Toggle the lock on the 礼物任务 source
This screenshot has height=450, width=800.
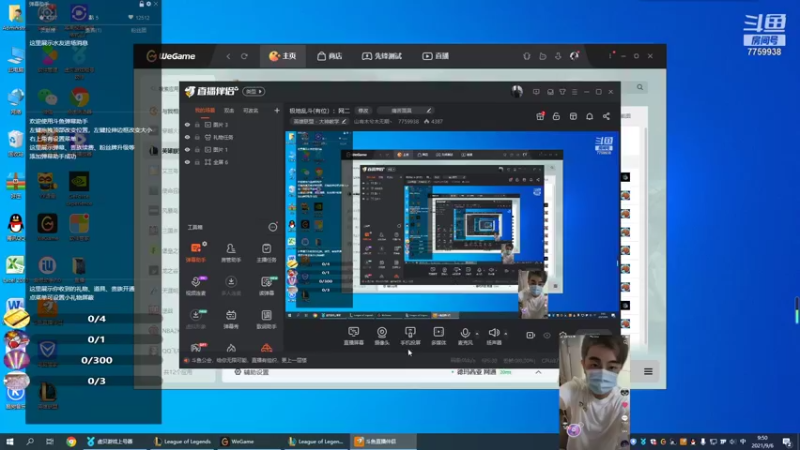pos(197,137)
